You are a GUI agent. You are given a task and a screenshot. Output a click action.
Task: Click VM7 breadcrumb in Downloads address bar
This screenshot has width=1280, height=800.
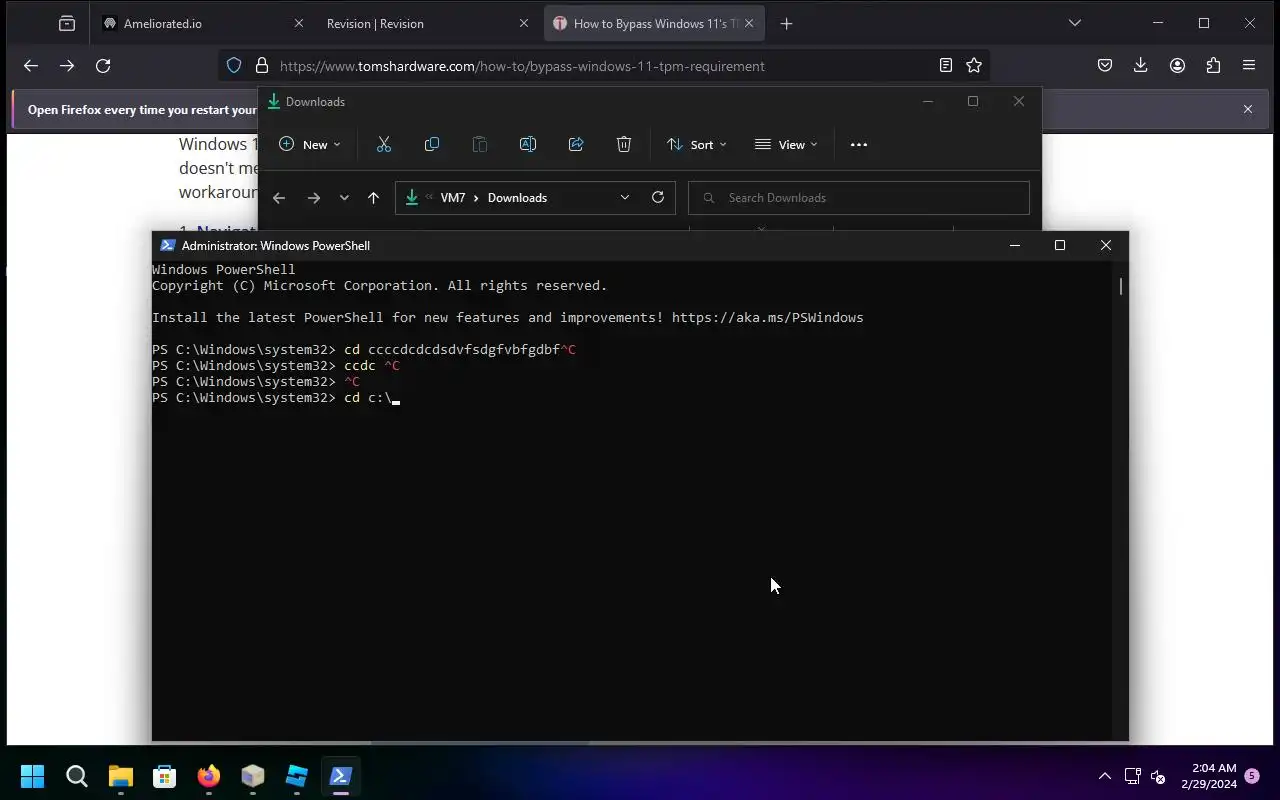(453, 198)
